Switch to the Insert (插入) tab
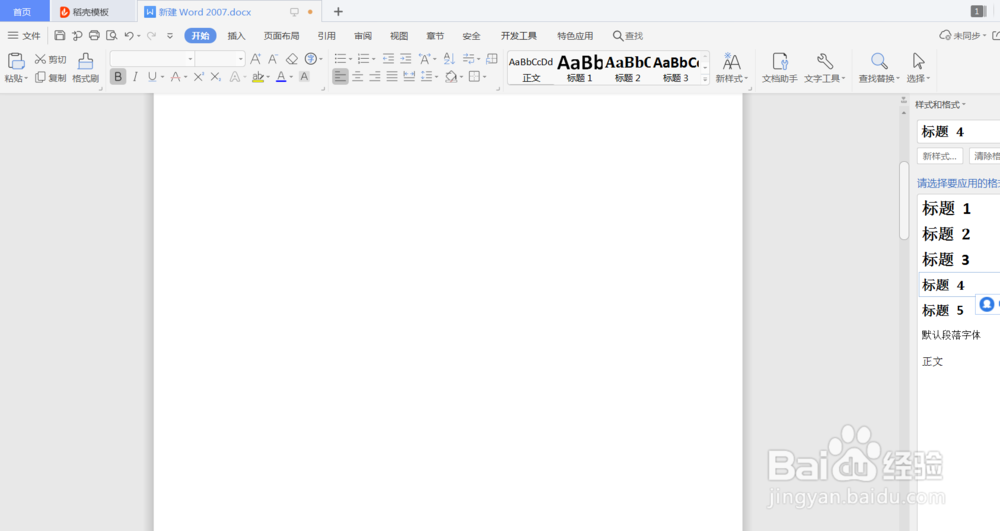1000x531 pixels. [237, 36]
